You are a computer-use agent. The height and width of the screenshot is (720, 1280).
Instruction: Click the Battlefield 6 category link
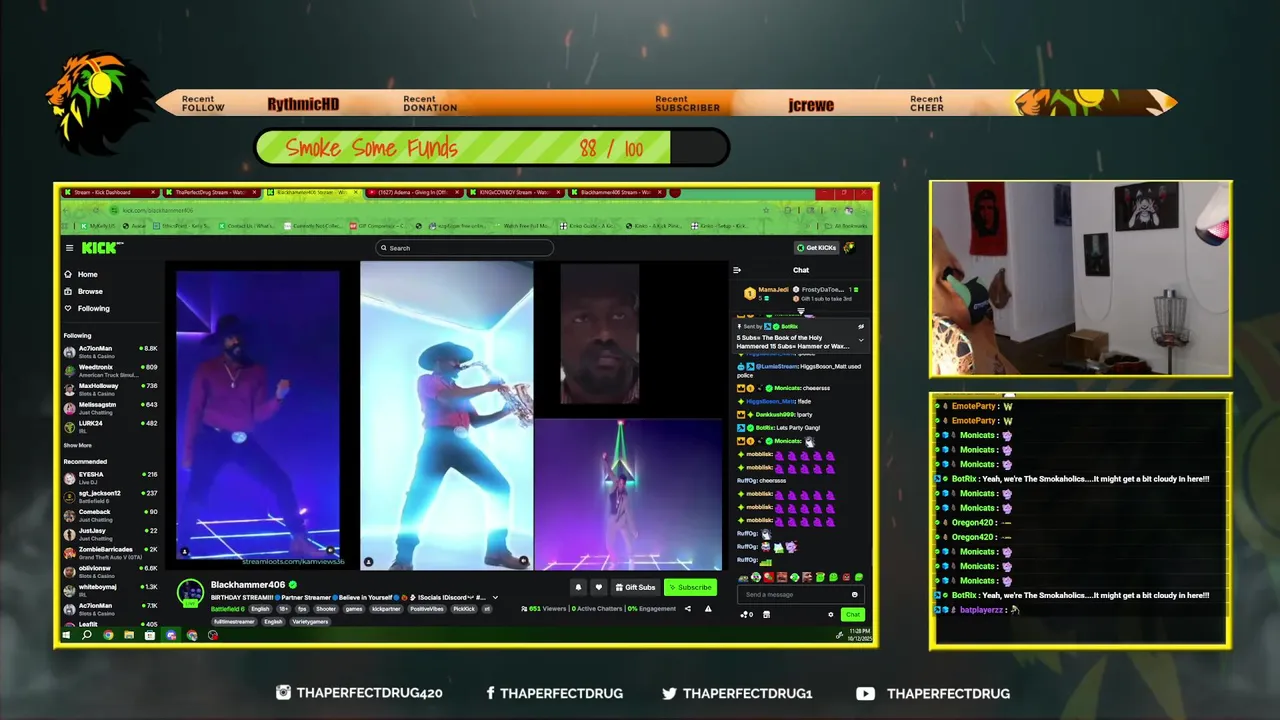point(228,608)
